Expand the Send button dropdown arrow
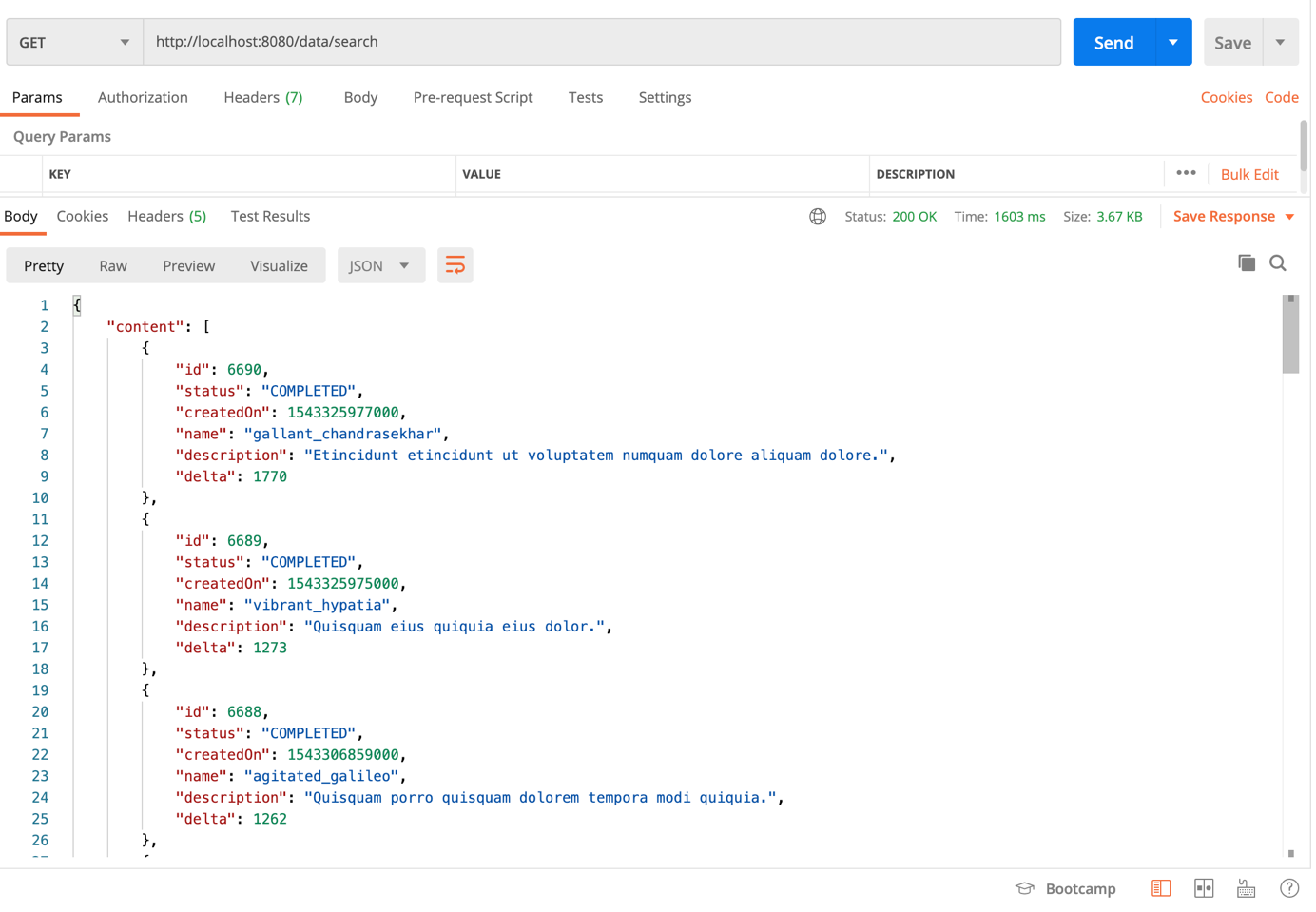This screenshot has height=912, width=1316. tap(1174, 42)
